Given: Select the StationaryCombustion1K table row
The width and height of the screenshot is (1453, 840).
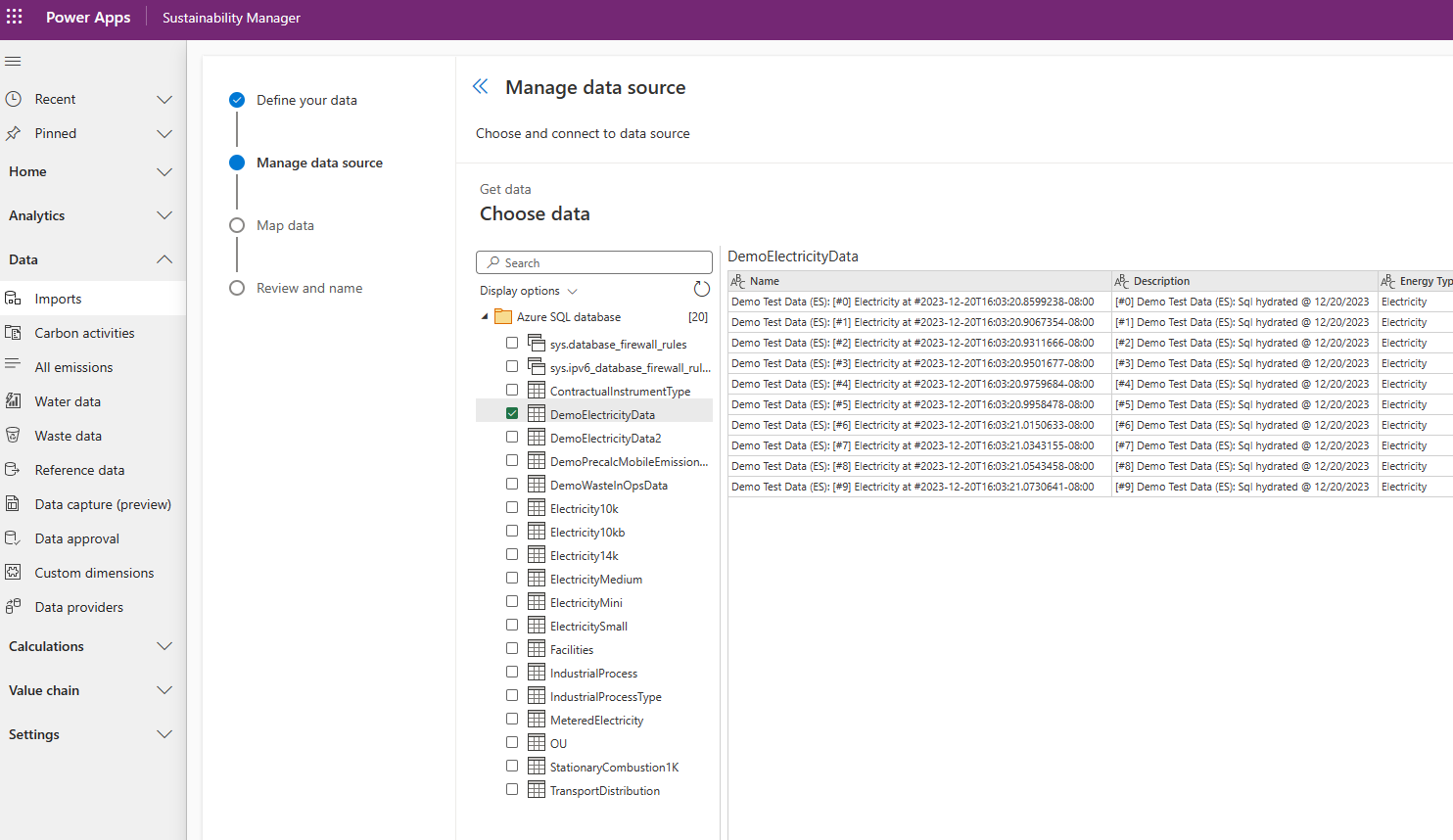Looking at the screenshot, I should 594,767.
